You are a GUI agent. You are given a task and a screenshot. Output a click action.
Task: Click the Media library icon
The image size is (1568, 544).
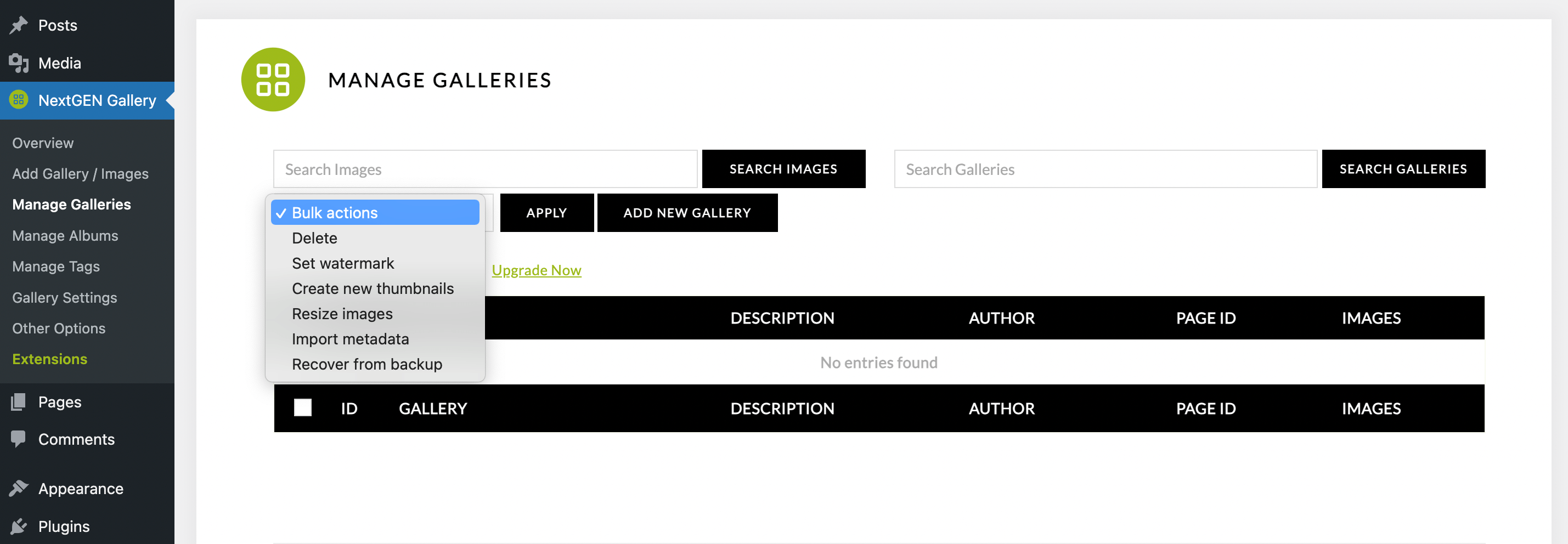point(19,63)
